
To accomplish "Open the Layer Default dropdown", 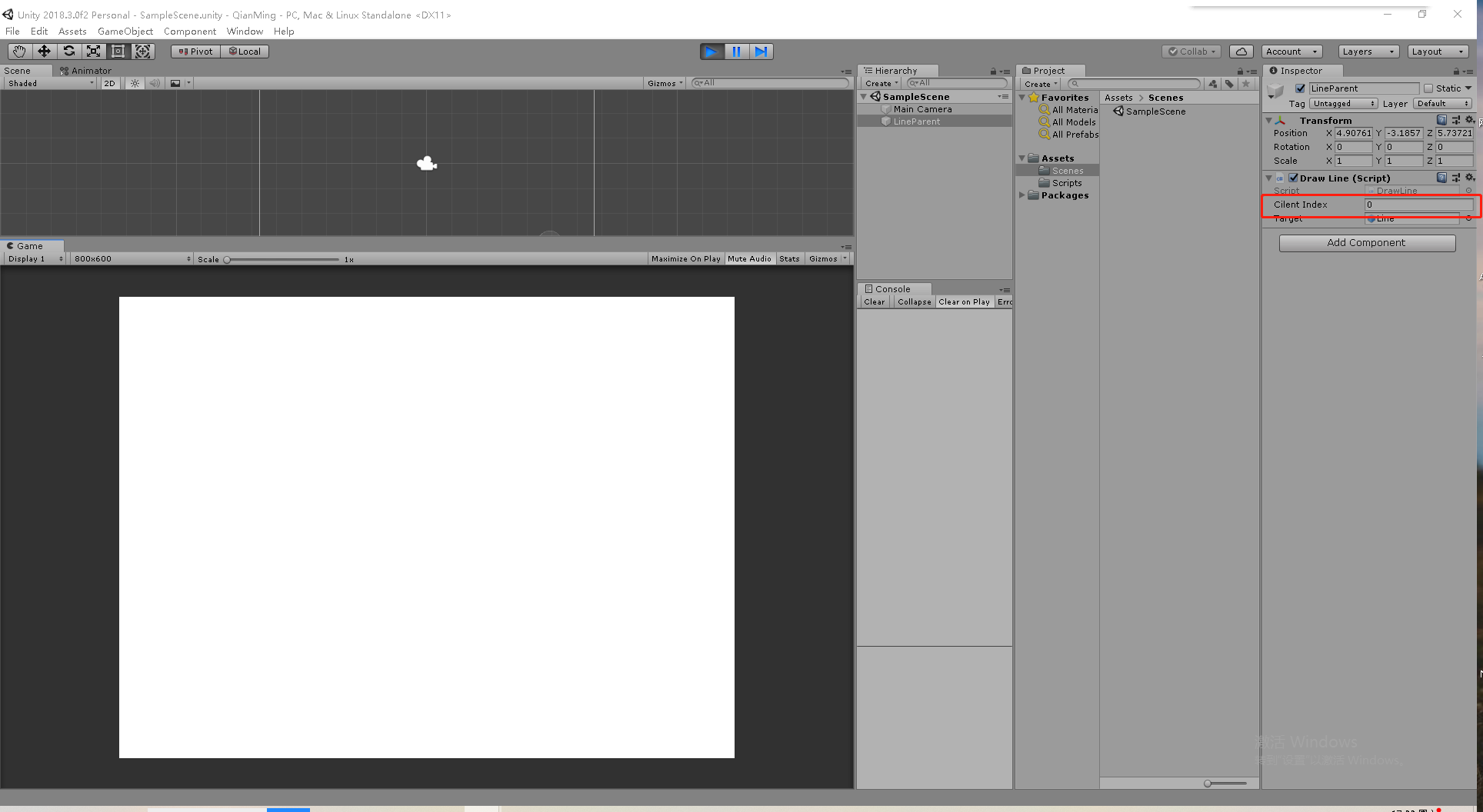I will (x=1443, y=103).
